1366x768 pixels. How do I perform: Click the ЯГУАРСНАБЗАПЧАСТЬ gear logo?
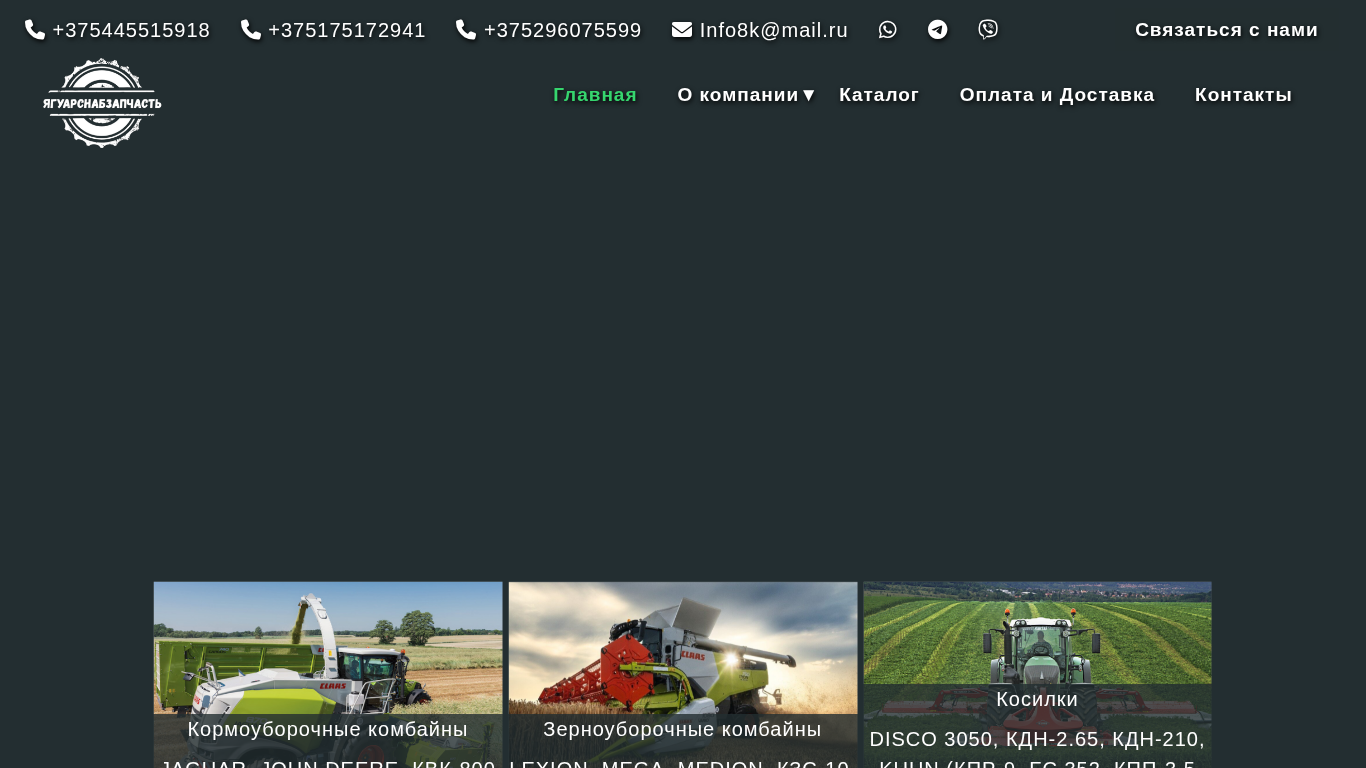pos(102,103)
